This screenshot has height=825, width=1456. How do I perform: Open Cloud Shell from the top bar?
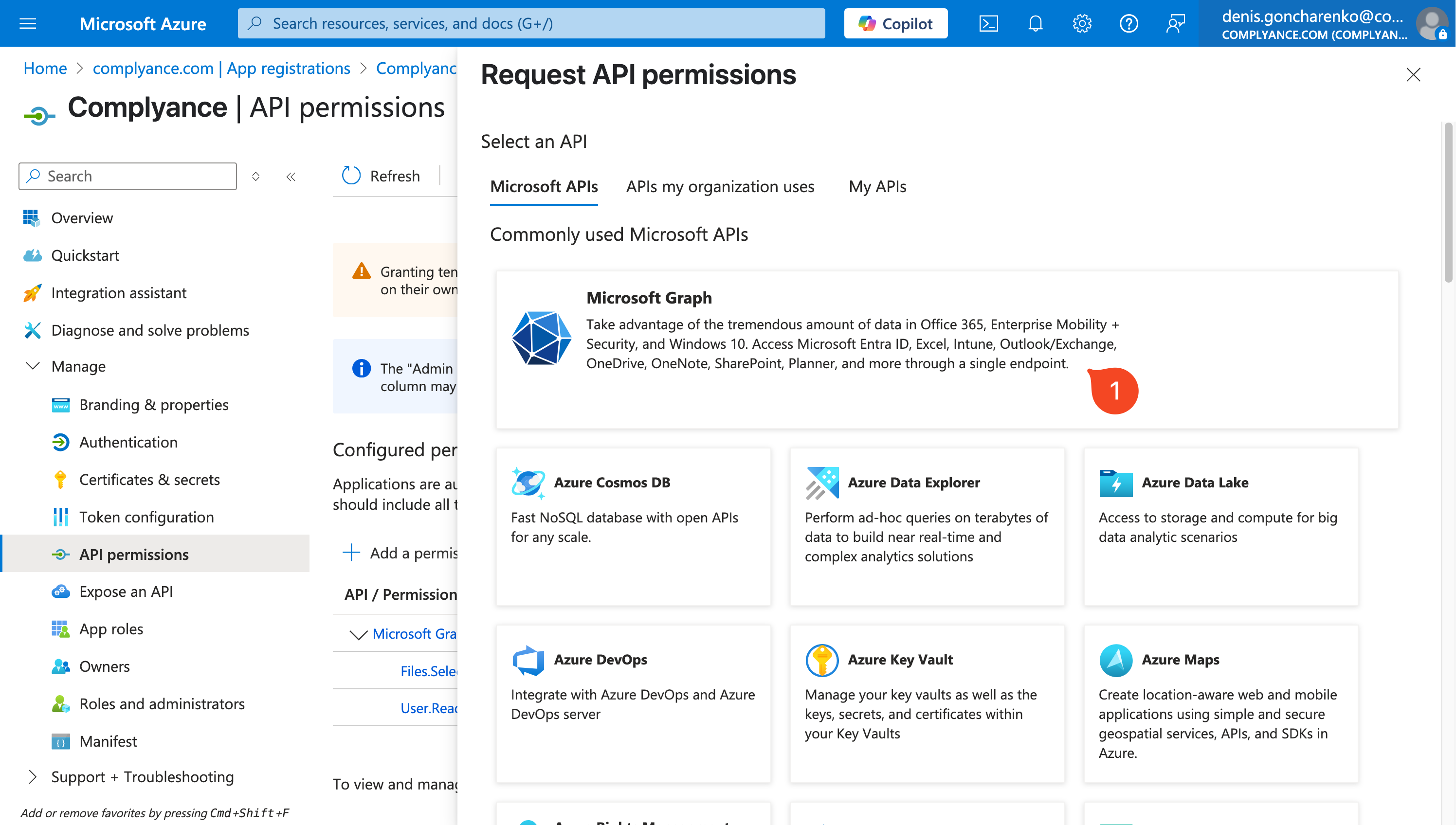coord(988,23)
